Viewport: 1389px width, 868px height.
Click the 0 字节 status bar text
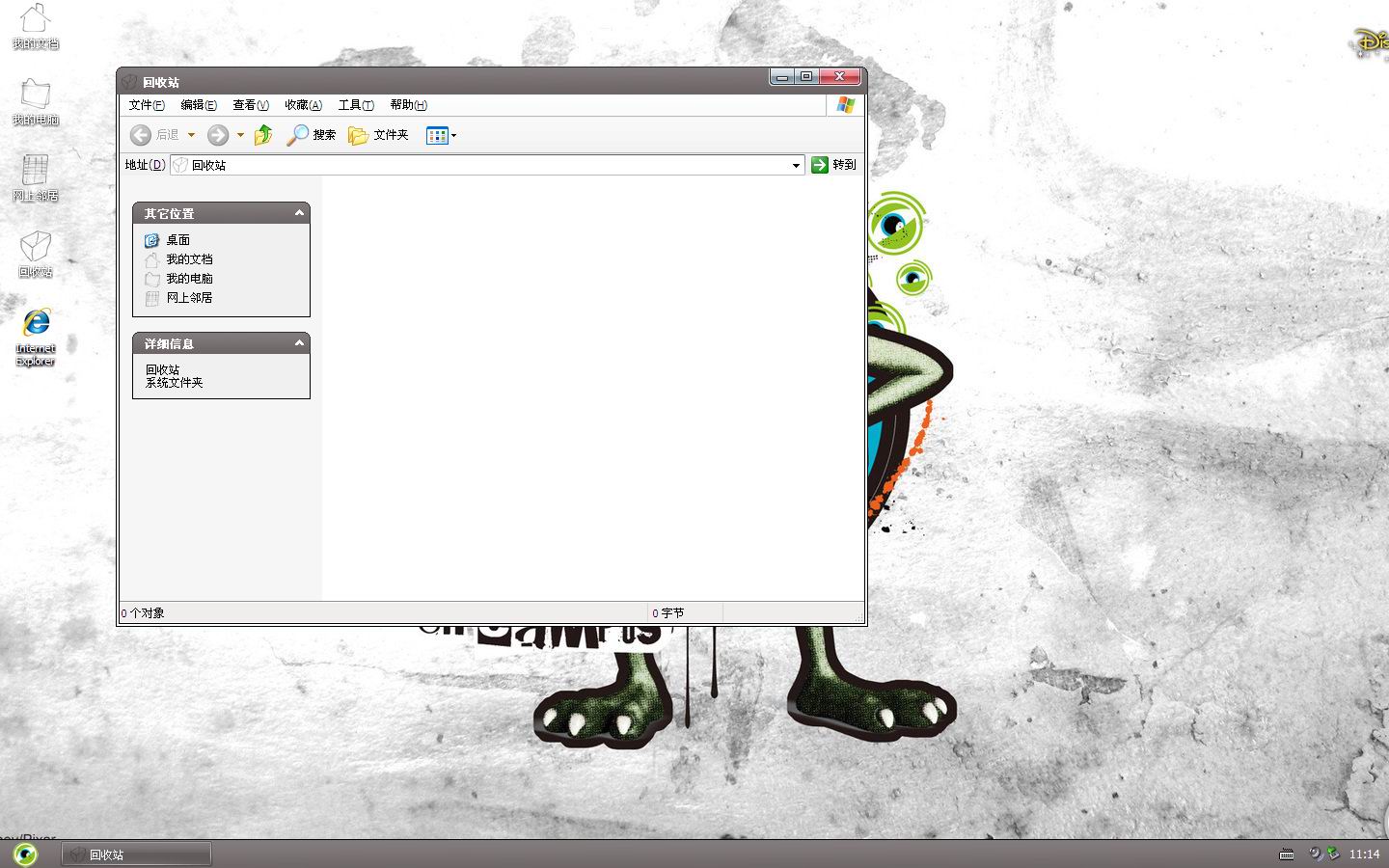(668, 613)
